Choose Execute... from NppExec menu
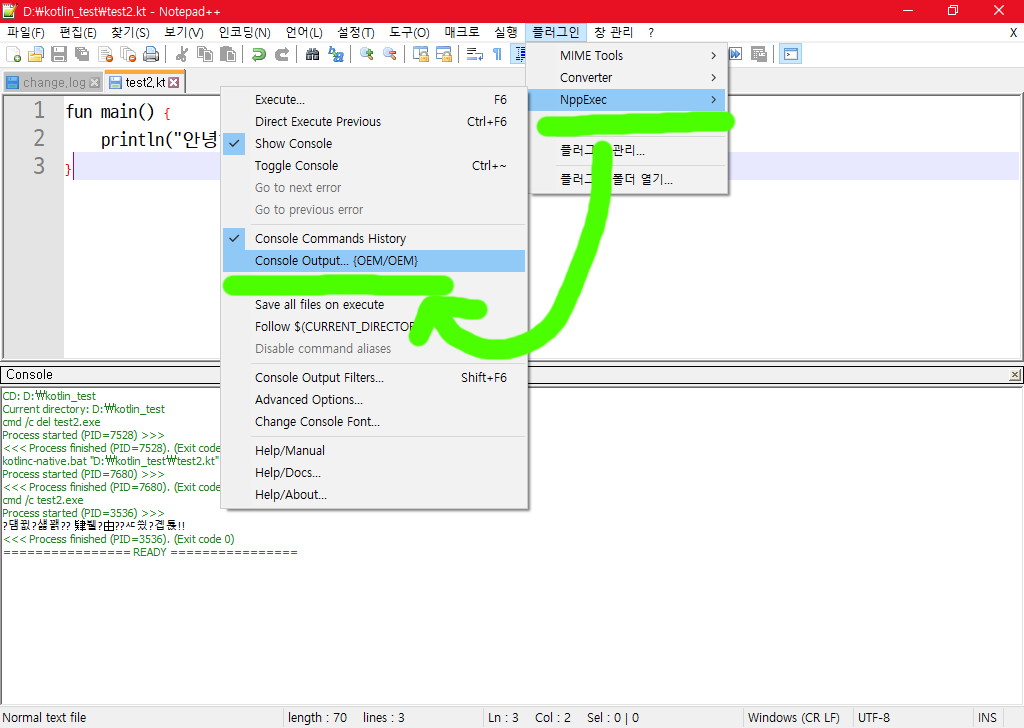 click(x=374, y=100)
